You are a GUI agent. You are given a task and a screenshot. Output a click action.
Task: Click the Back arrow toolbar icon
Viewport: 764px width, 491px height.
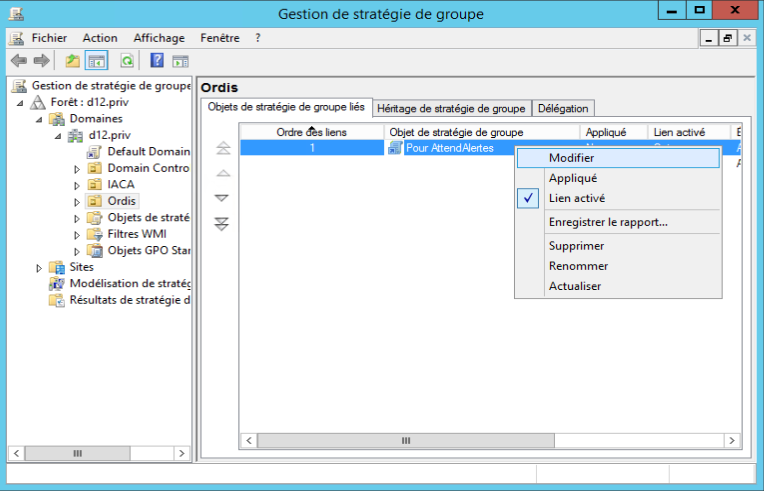[18, 61]
